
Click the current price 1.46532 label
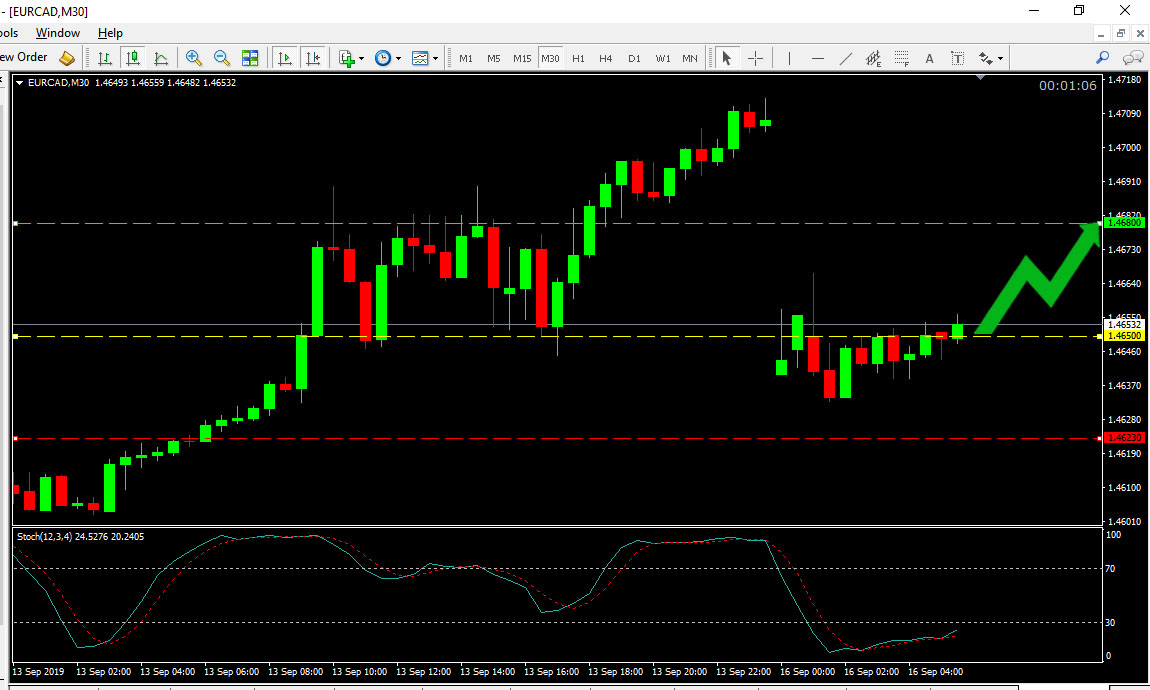[1124, 324]
